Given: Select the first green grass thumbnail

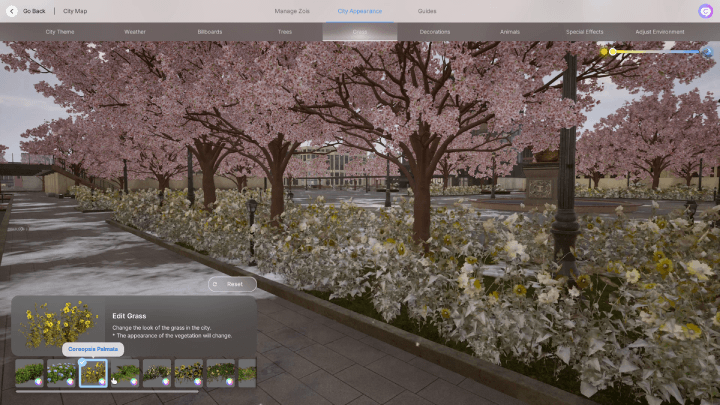Looking at the screenshot, I should click(29, 372).
